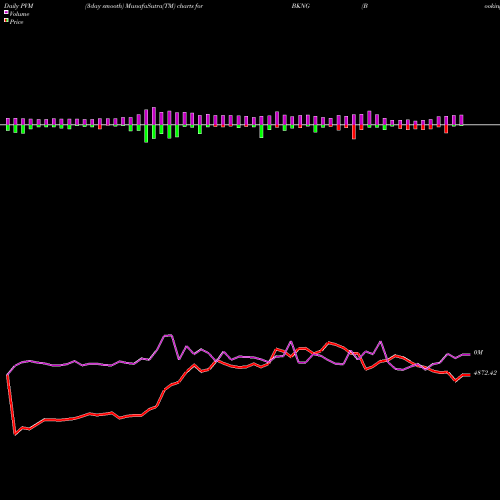Click the peak of the magenta volume line

(168, 335)
